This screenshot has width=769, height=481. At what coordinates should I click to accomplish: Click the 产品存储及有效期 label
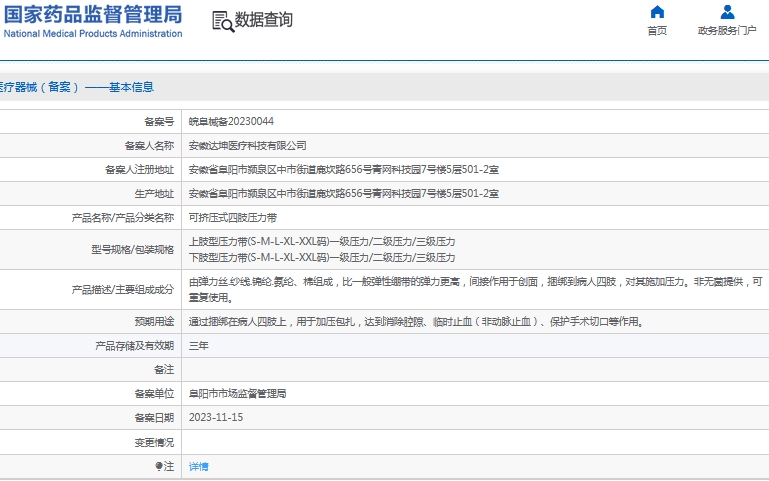[x=134, y=346]
